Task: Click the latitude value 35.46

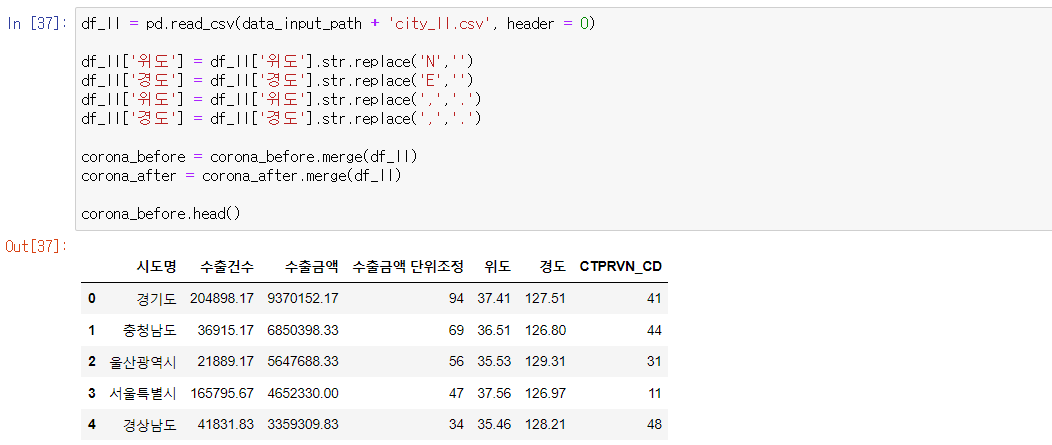Action: [x=494, y=425]
